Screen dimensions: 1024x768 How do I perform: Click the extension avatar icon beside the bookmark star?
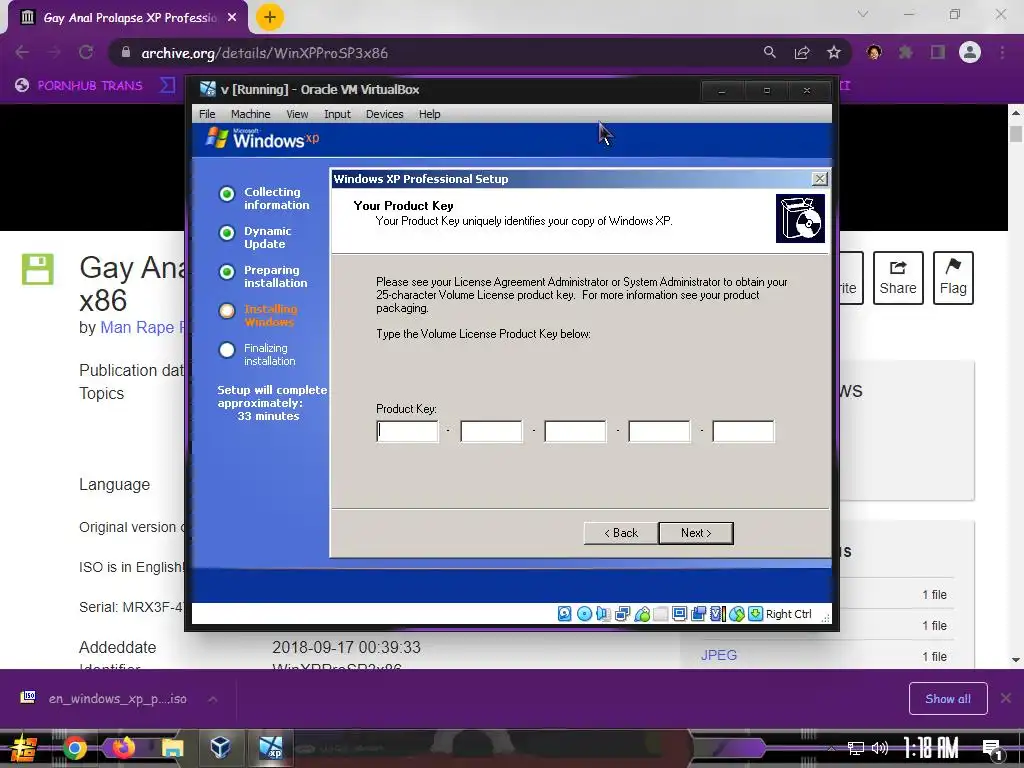874,52
